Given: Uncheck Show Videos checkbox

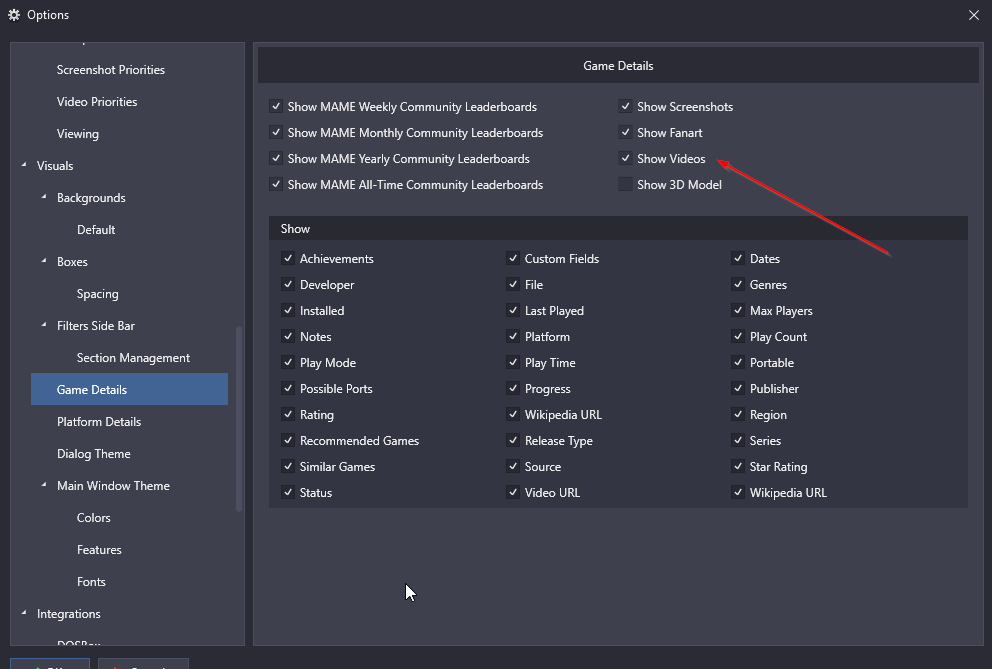Looking at the screenshot, I should [x=626, y=159].
